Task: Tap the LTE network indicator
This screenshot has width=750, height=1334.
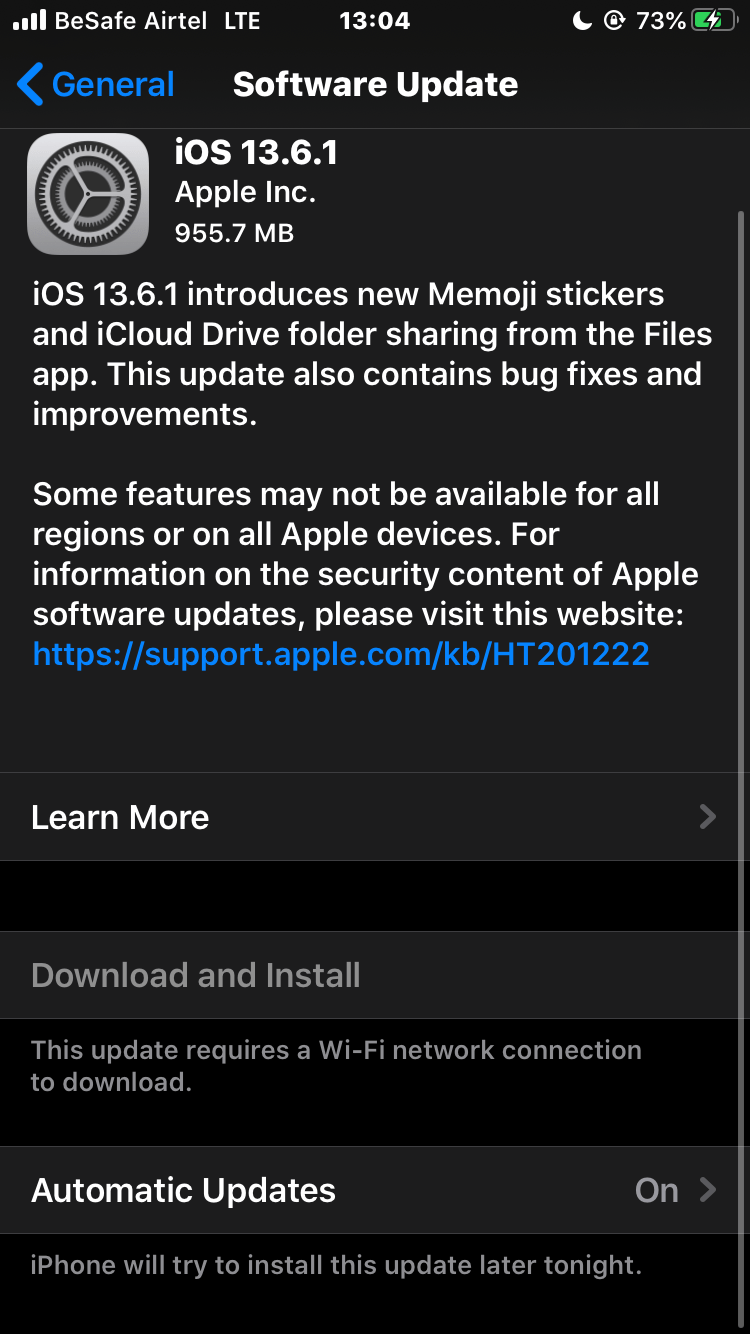Action: tap(242, 20)
